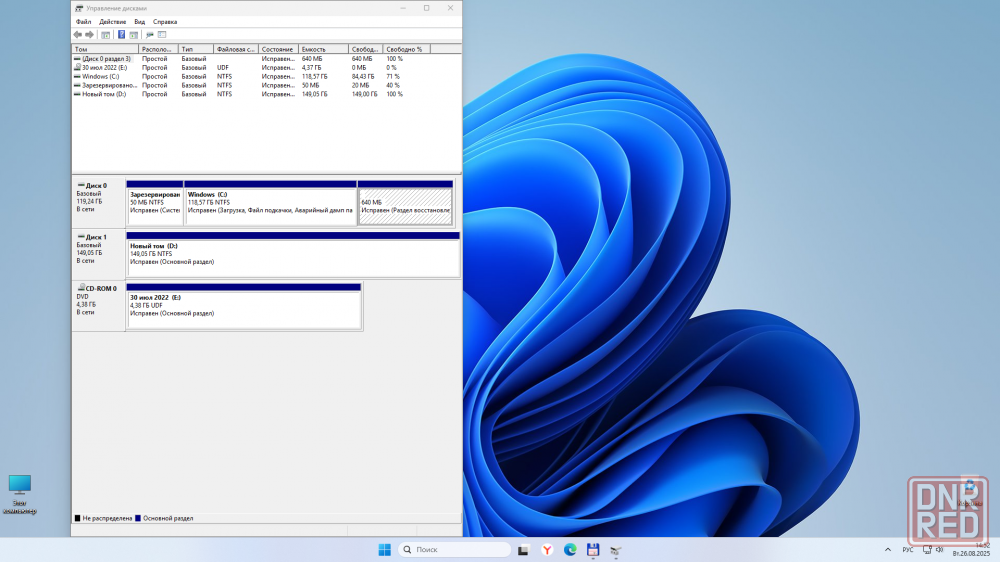The width and height of the screenshot is (1000, 562).
Task: Toggle the action pane toolbar icon
Action: coord(133,34)
